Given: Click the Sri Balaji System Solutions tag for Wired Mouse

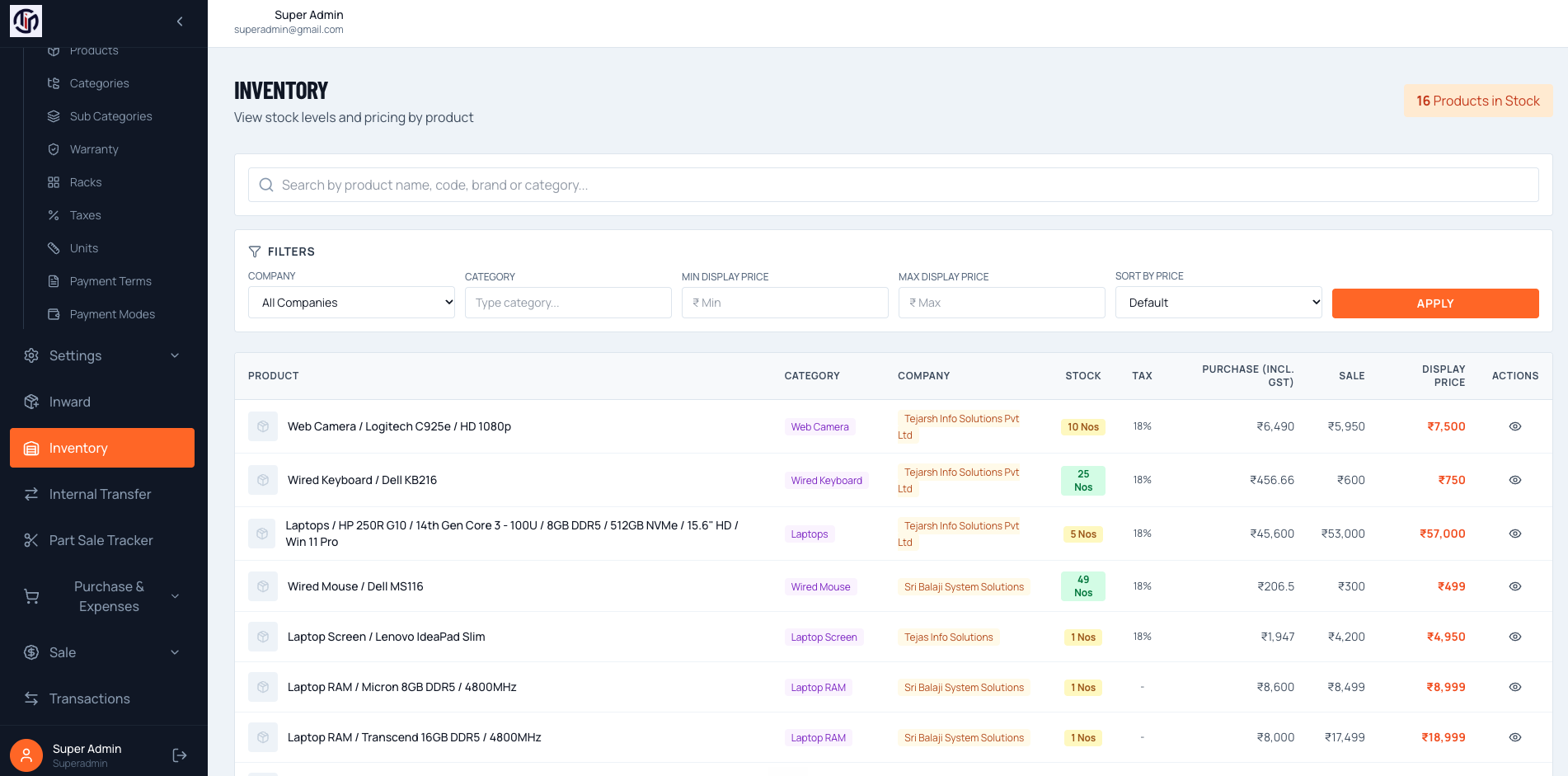Looking at the screenshot, I should [964, 586].
